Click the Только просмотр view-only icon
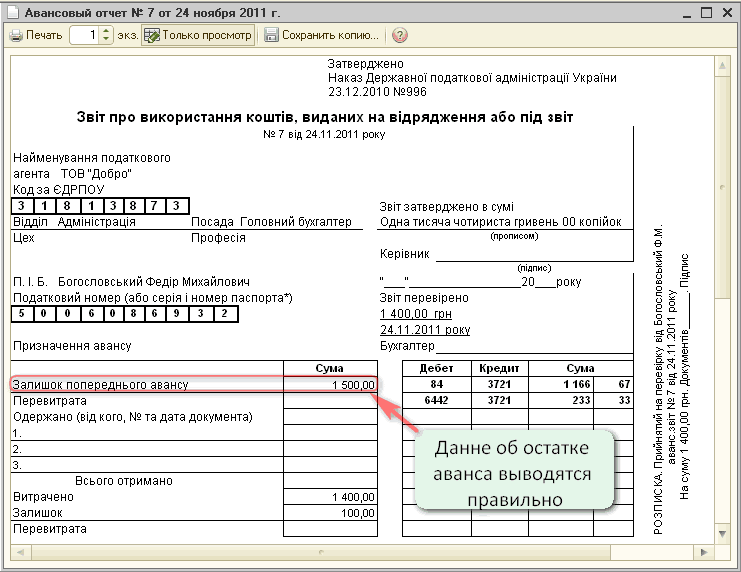Viewport: 741px width, 572px height. coord(152,35)
